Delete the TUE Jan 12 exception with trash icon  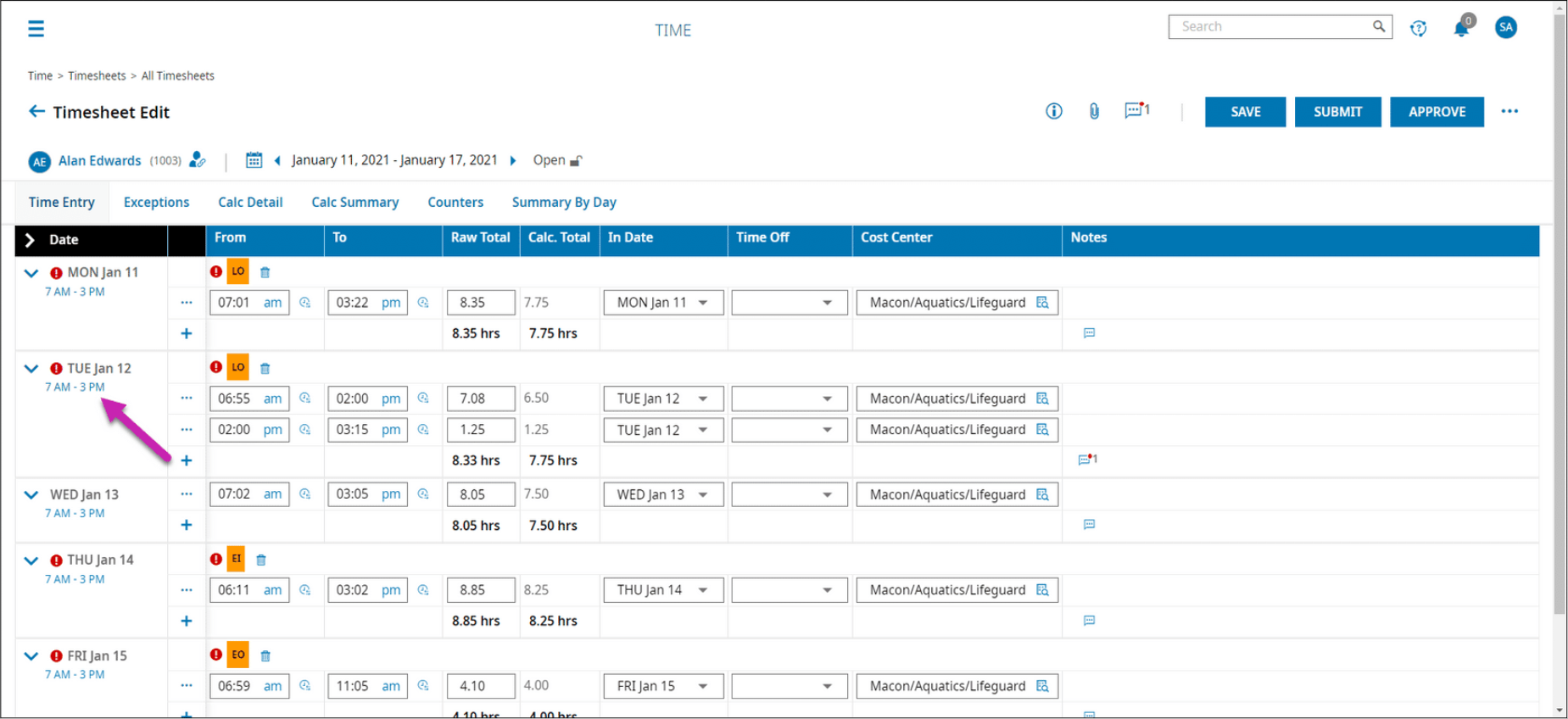tap(265, 368)
